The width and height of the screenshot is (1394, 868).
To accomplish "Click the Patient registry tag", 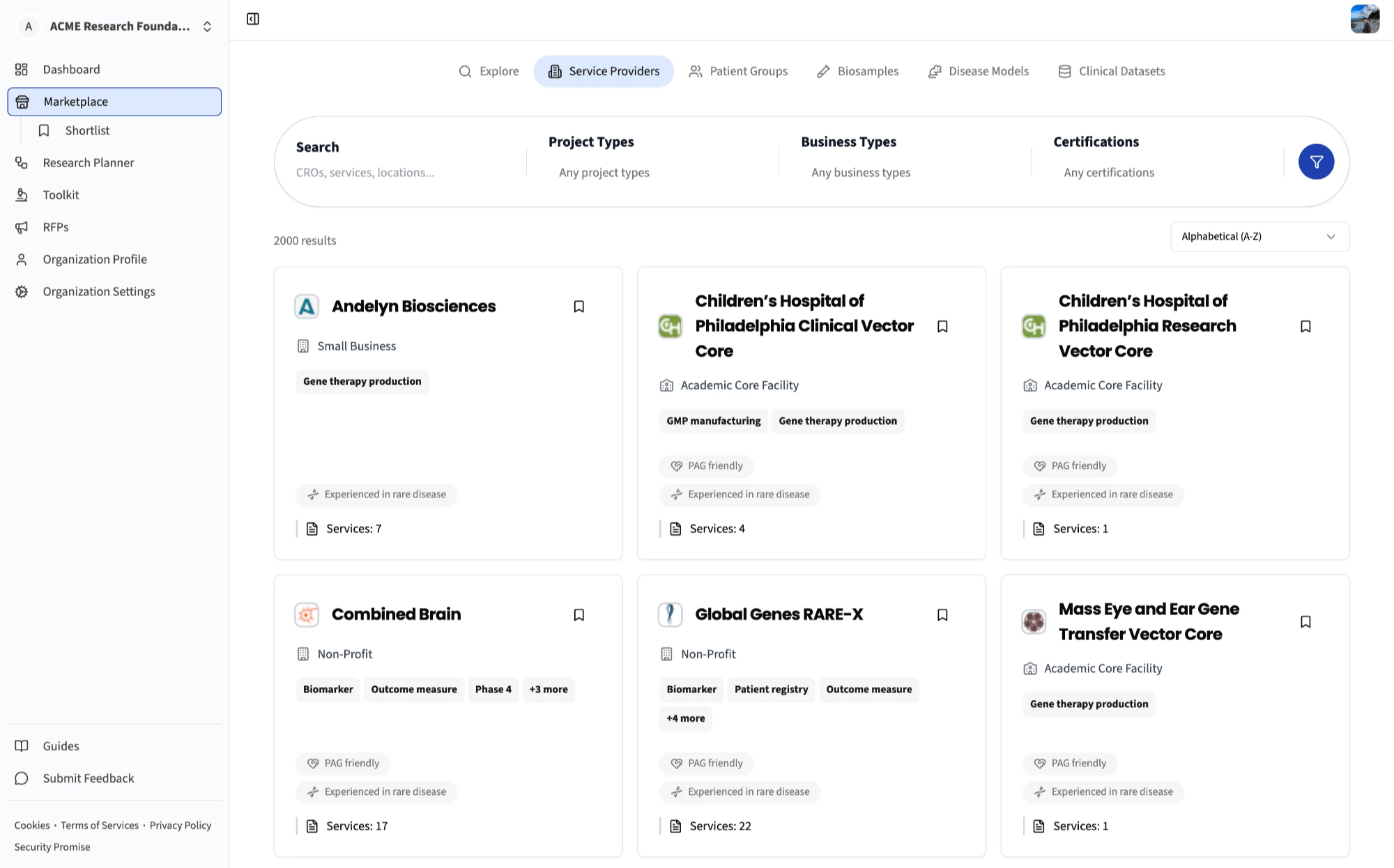I will (772, 690).
